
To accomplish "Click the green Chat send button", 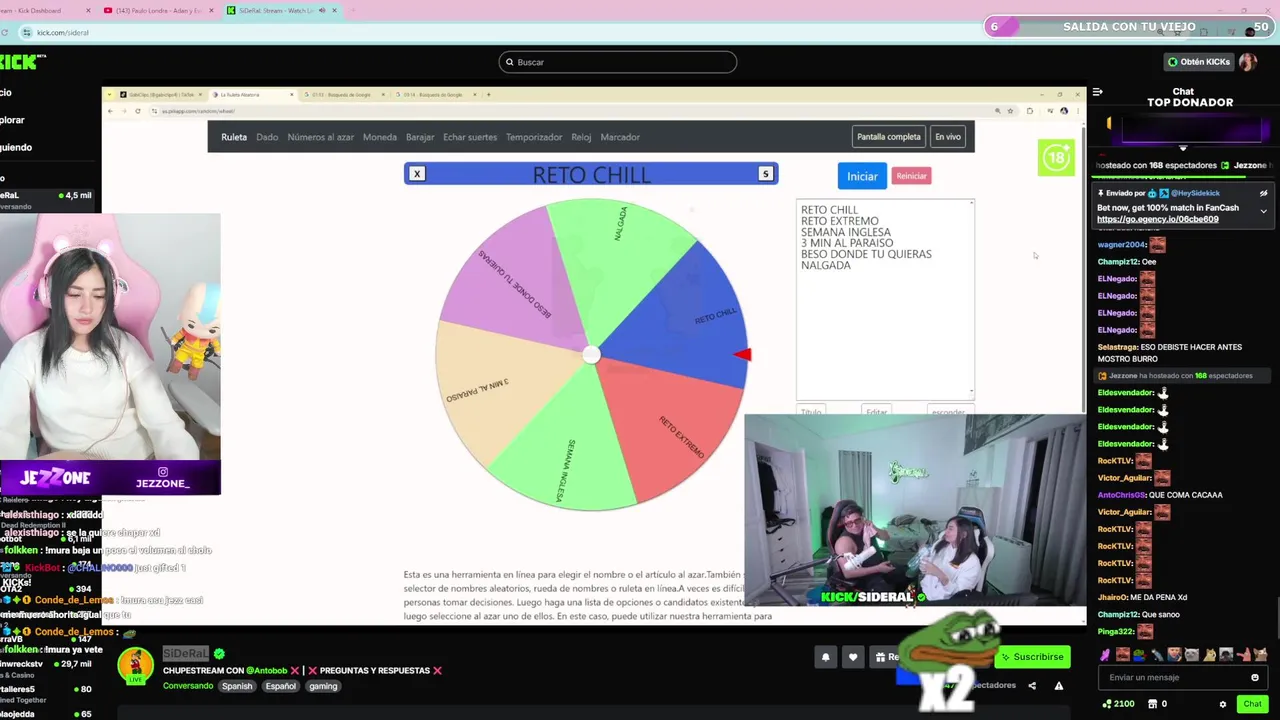I will (1252, 704).
